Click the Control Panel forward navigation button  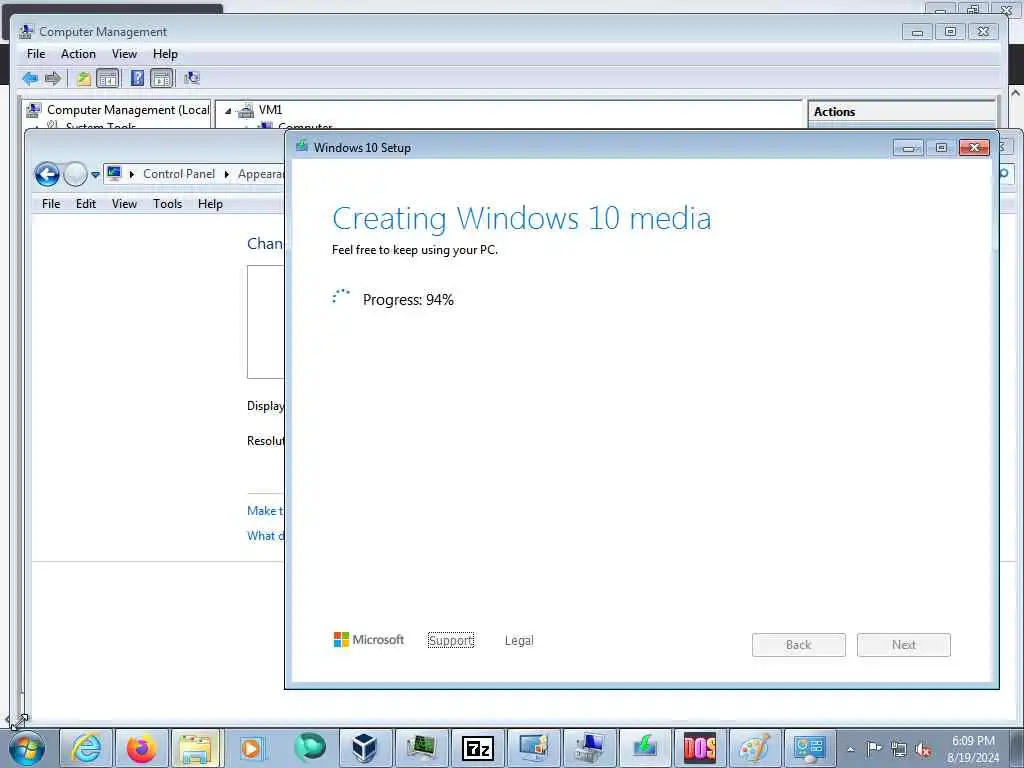point(75,174)
